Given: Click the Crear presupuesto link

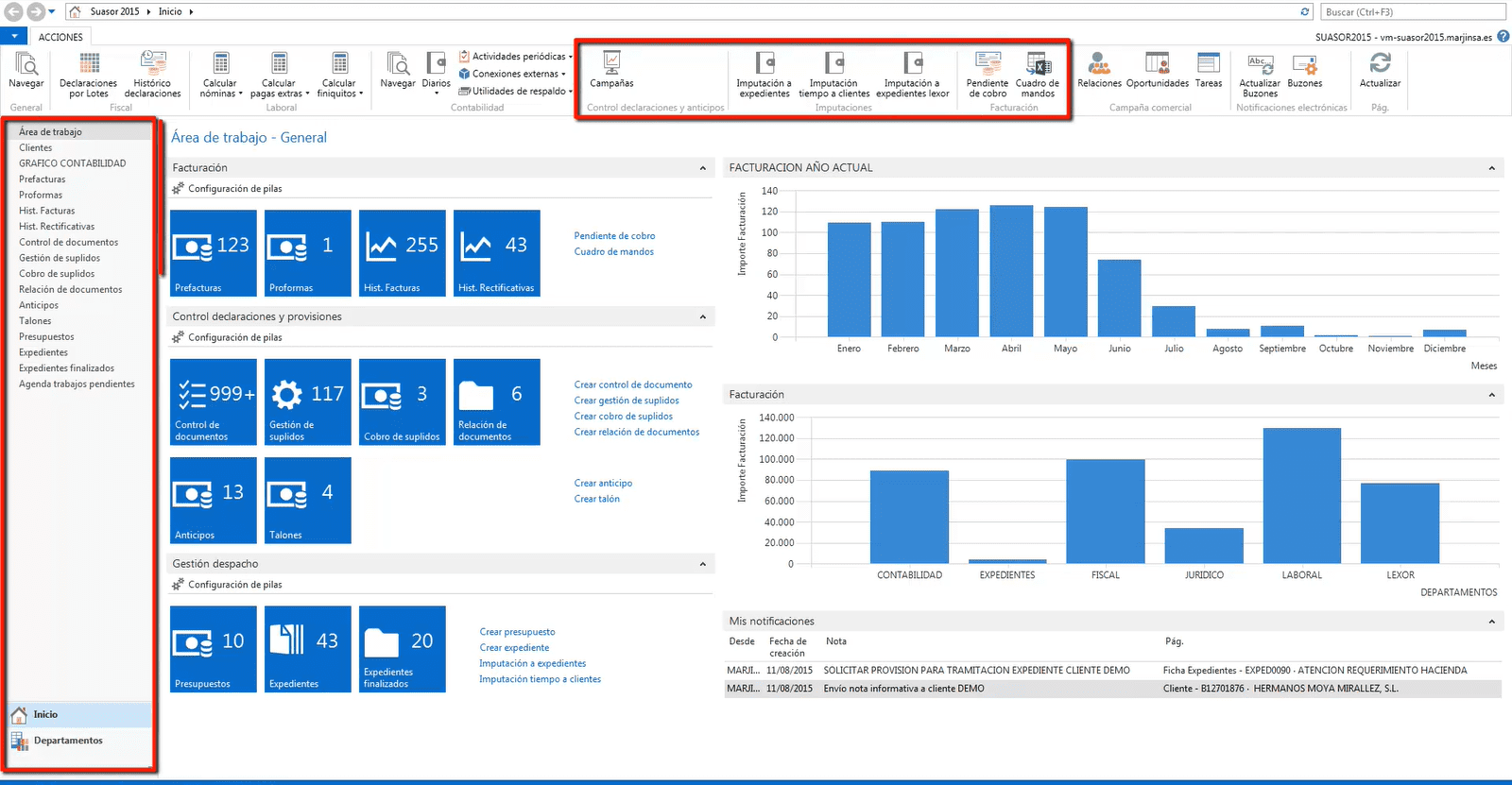Looking at the screenshot, I should point(517,632).
